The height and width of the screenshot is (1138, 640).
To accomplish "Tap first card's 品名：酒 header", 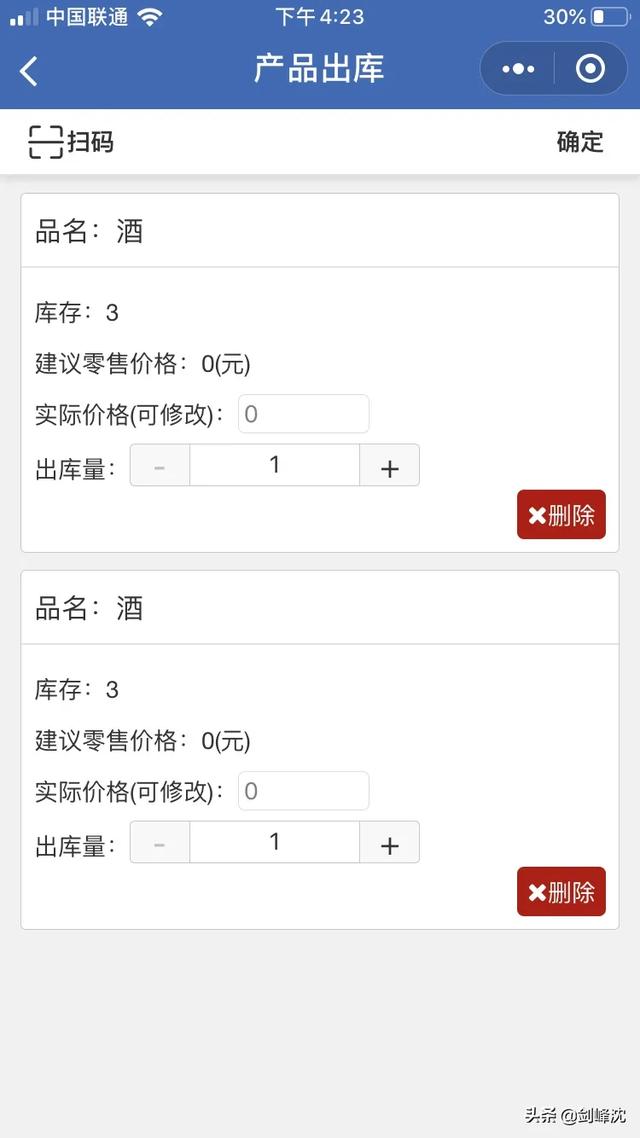I will coord(90,231).
